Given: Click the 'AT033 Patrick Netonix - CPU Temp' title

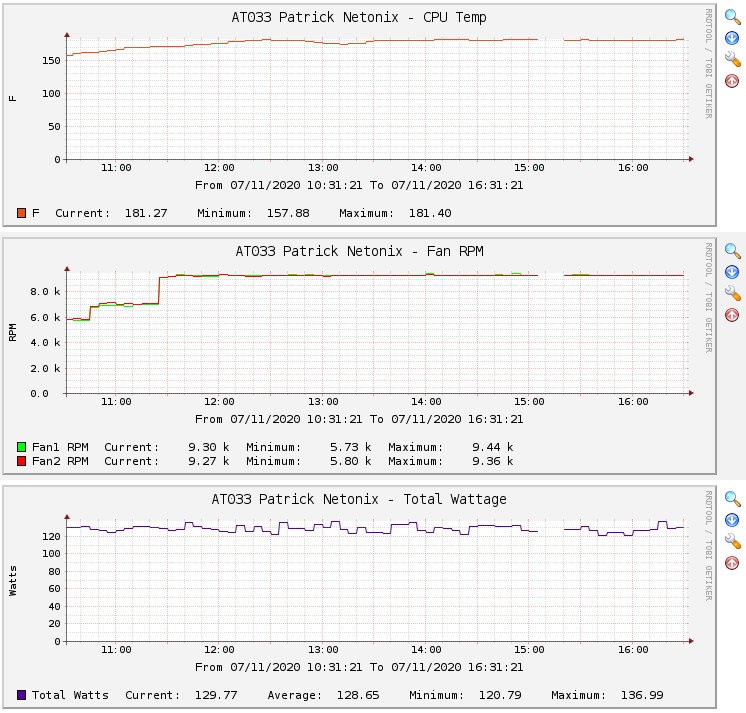Looking at the screenshot, I should [359, 17].
